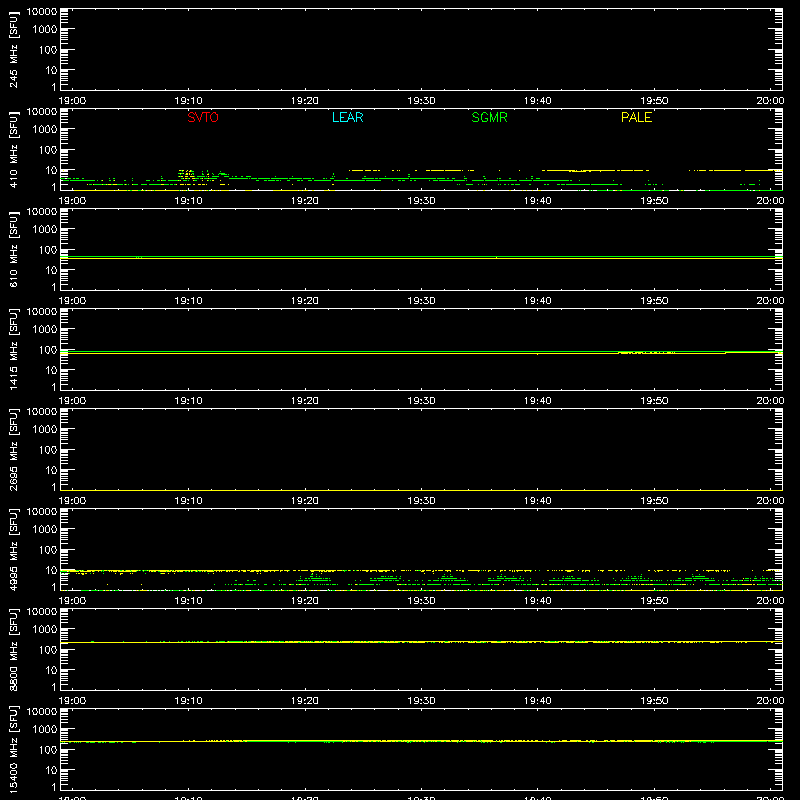Click the 10000 tick label on 8800 MHz axis
Image resolution: width=800 pixels, height=800 pixels.
pos(42,612)
